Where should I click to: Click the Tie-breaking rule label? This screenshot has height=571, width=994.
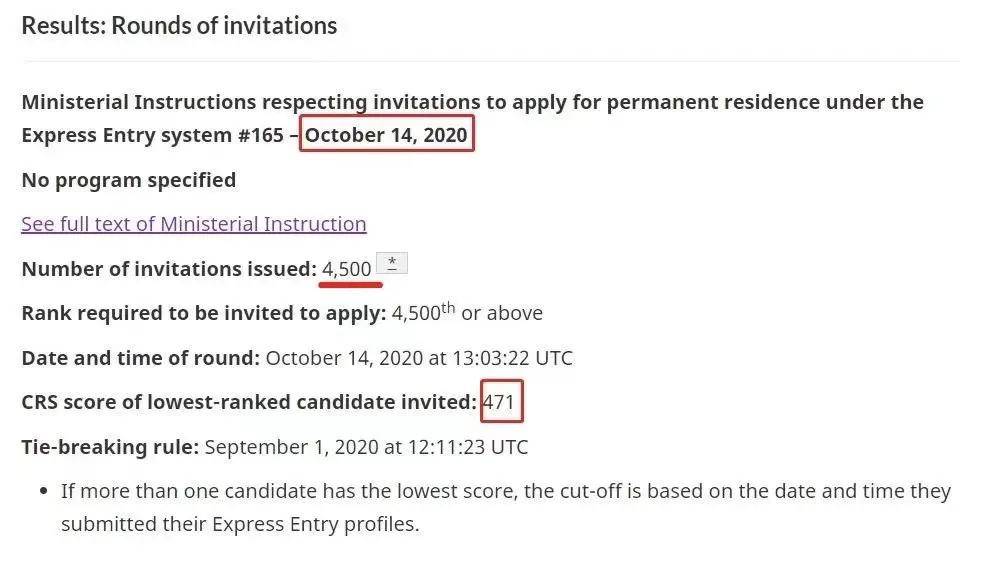[110, 447]
